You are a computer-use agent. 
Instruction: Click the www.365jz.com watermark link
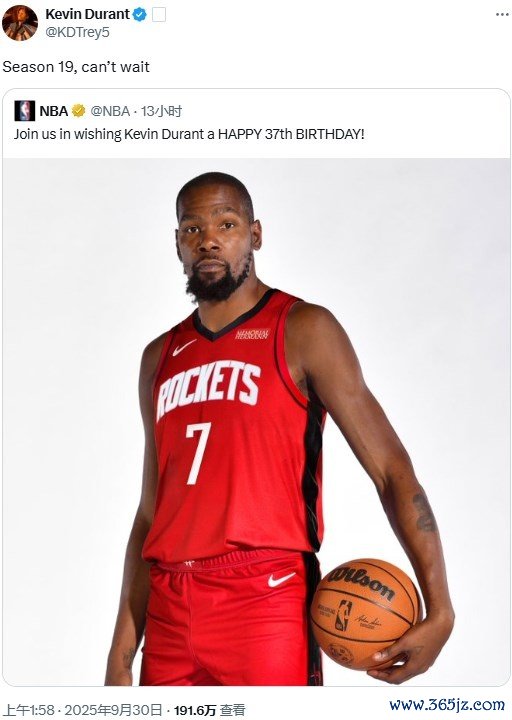click(447, 704)
